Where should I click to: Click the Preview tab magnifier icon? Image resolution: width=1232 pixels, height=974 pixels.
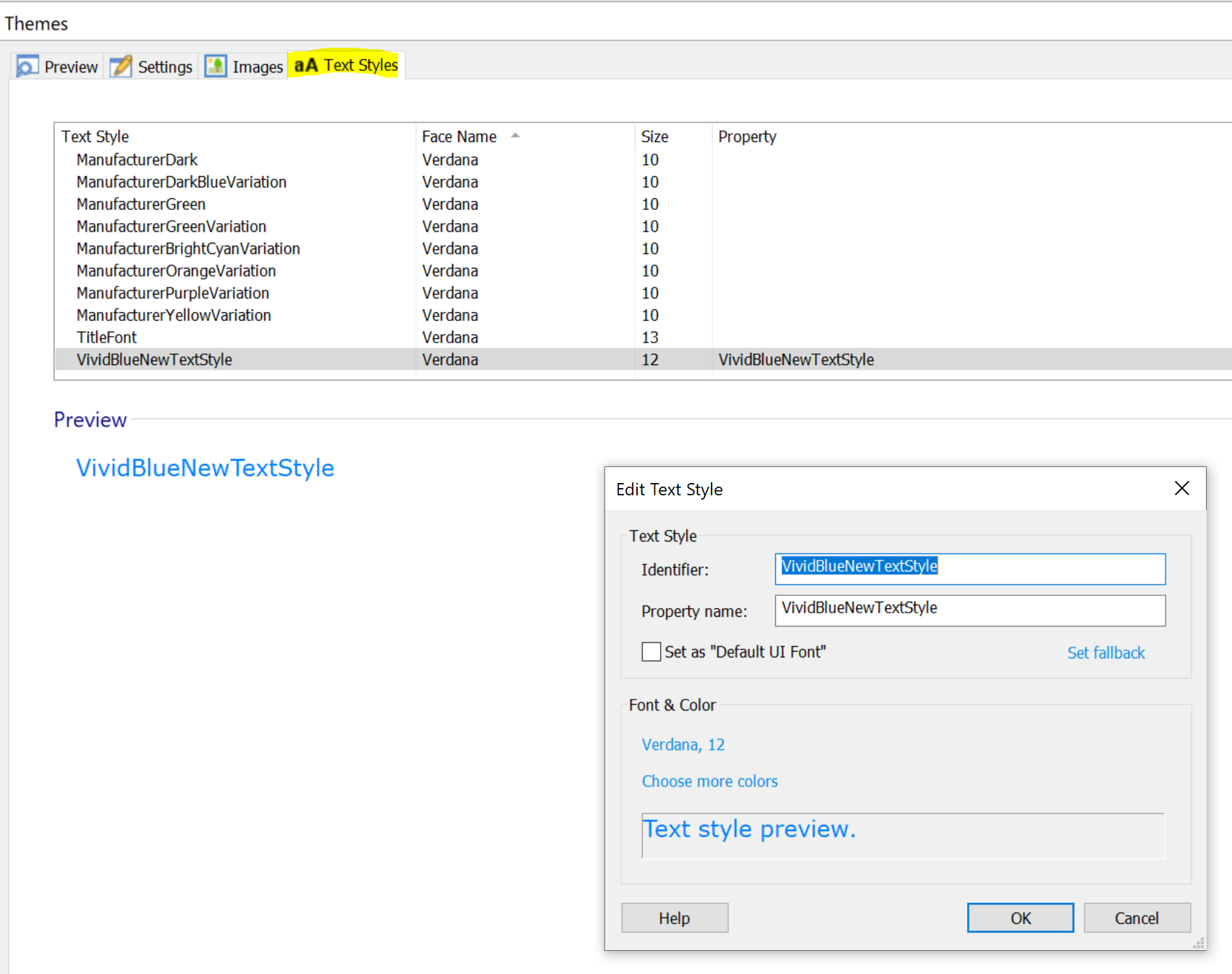click(x=28, y=67)
